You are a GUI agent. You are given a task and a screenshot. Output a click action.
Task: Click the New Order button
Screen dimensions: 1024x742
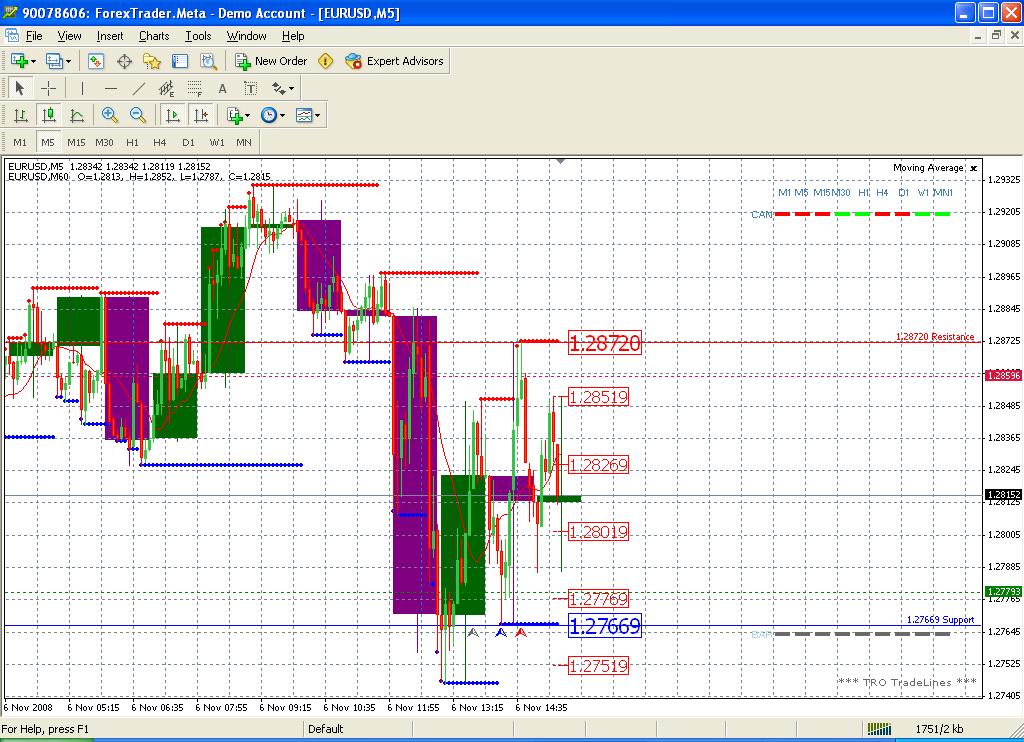pyautogui.click(x=271, y=61)
